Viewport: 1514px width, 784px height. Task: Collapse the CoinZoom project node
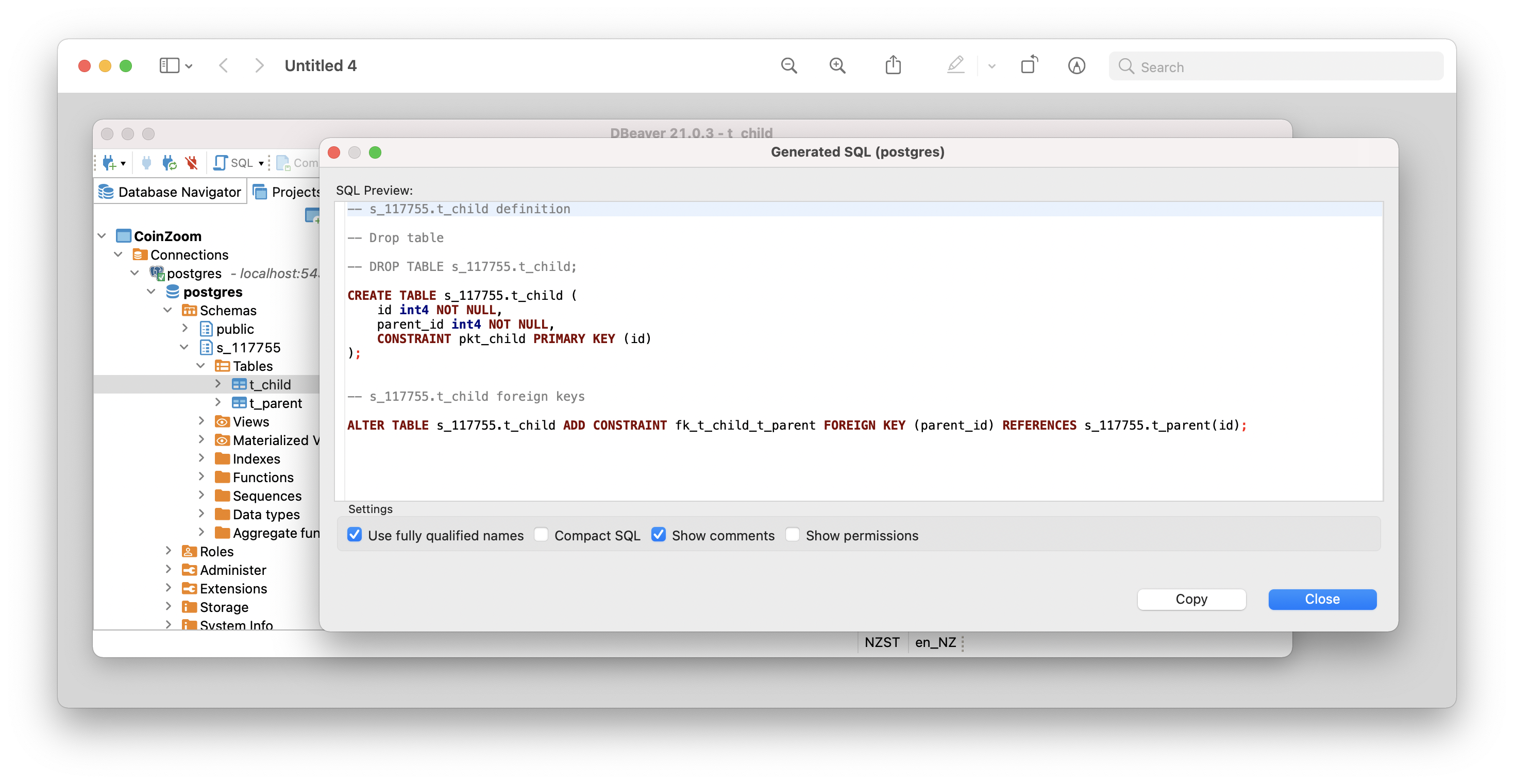pyautogui.click(x=102, y=236)
